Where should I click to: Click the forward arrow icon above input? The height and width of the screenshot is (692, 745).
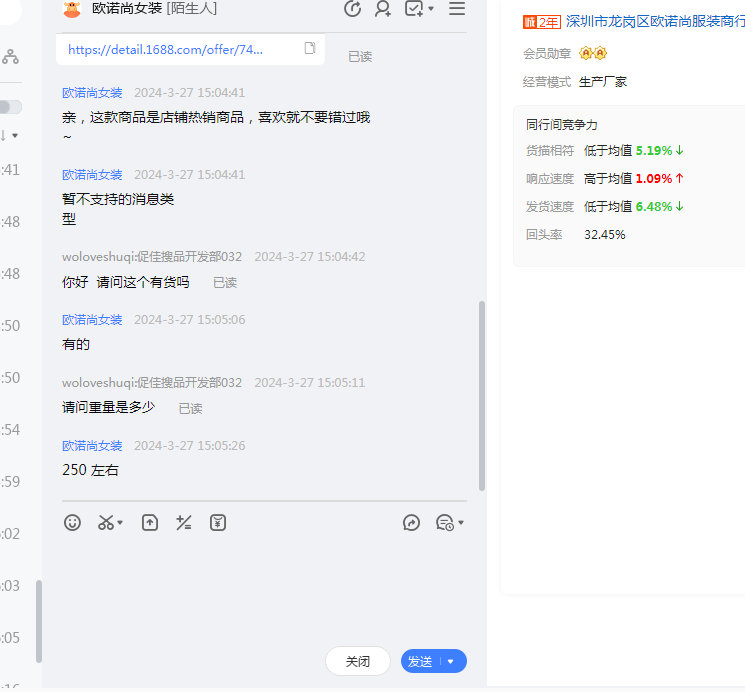[411, 522]
